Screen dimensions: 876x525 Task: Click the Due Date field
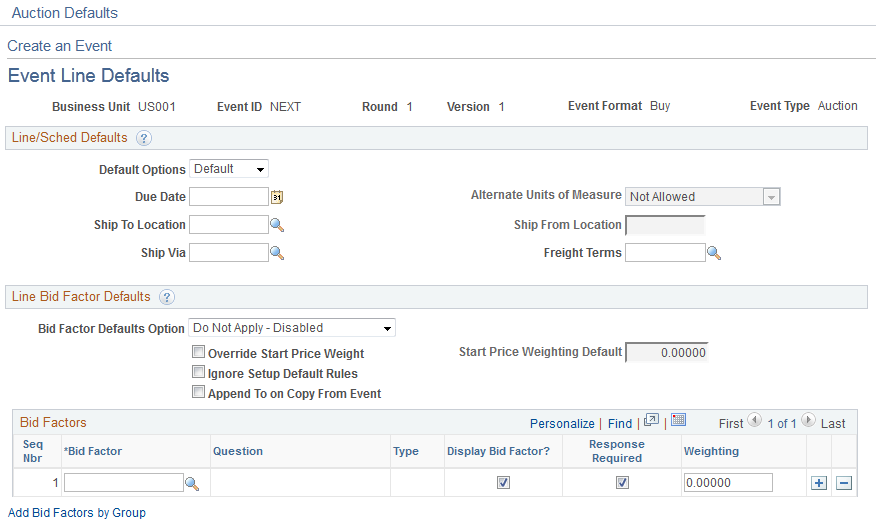tap(229, 197)
